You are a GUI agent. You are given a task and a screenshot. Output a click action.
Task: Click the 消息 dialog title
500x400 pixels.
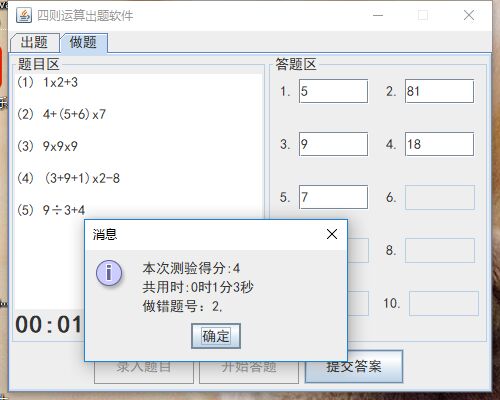pos(105,234)
